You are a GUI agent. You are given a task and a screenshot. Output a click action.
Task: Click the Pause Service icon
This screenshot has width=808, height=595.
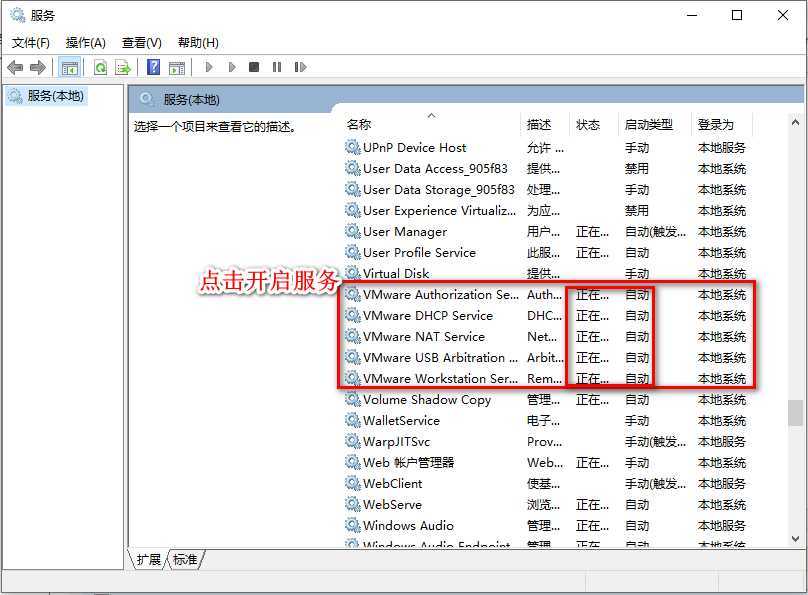(277, 67)
